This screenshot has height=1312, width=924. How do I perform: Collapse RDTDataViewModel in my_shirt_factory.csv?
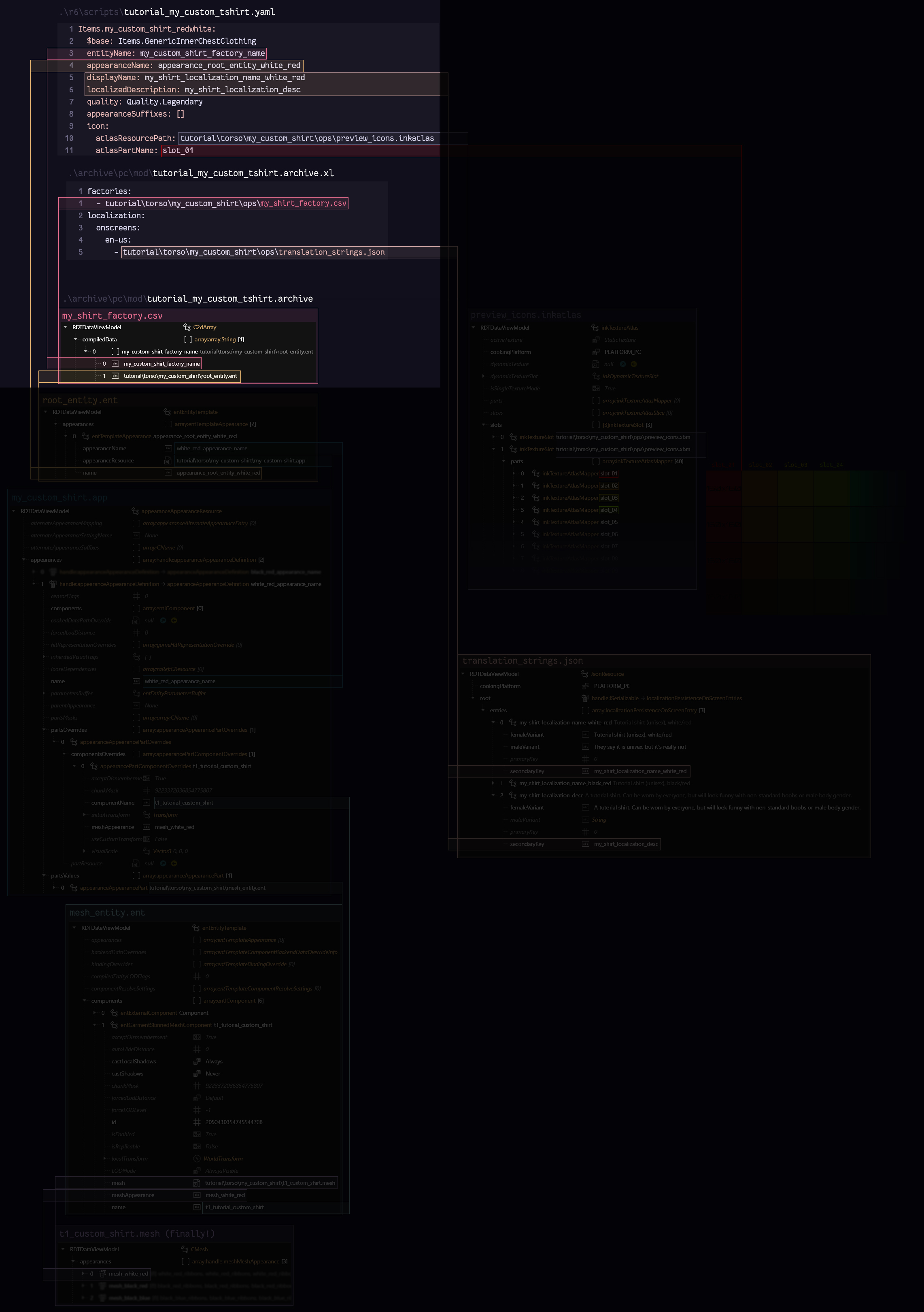coord(66,328)
